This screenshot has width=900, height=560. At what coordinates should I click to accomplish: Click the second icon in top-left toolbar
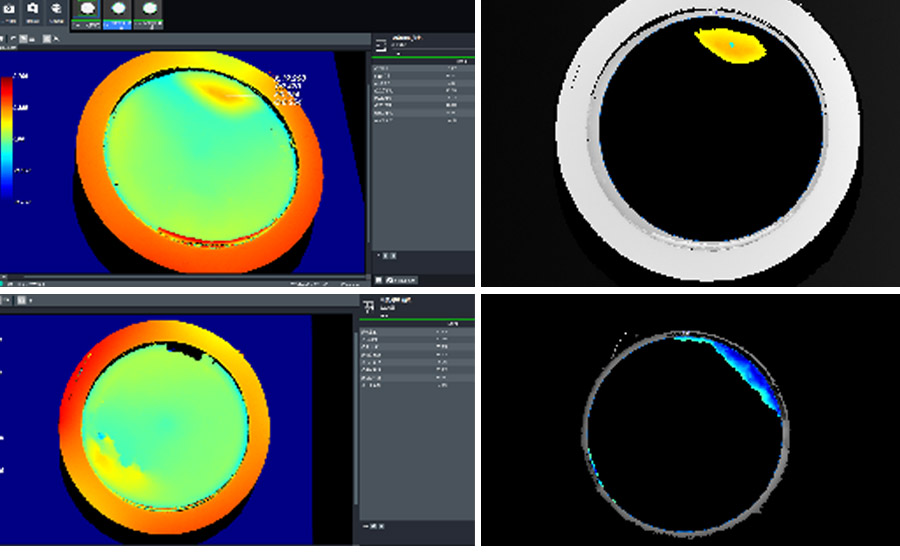[32, 9]
